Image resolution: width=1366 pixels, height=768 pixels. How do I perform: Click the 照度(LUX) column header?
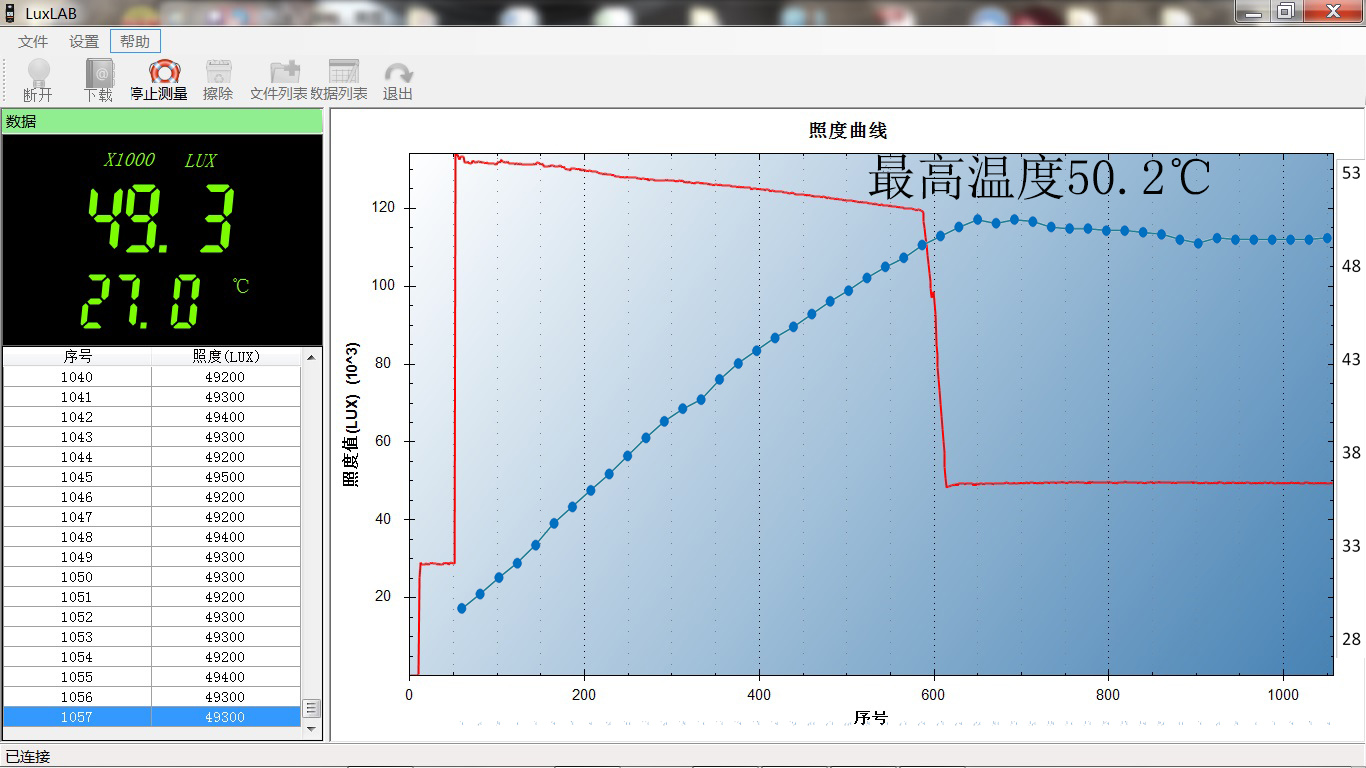coord(226,356)
